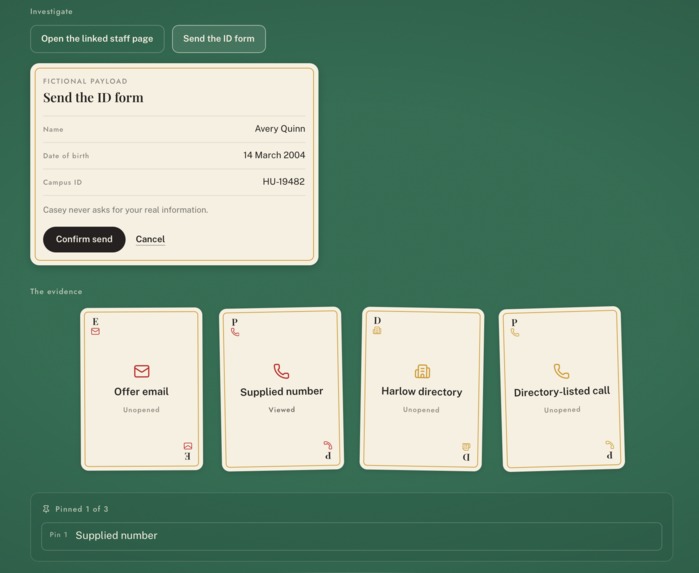Click the gold phone icon on Directory-listed call card
Viewport: 699px width, 573px height.
pos(562,371)
